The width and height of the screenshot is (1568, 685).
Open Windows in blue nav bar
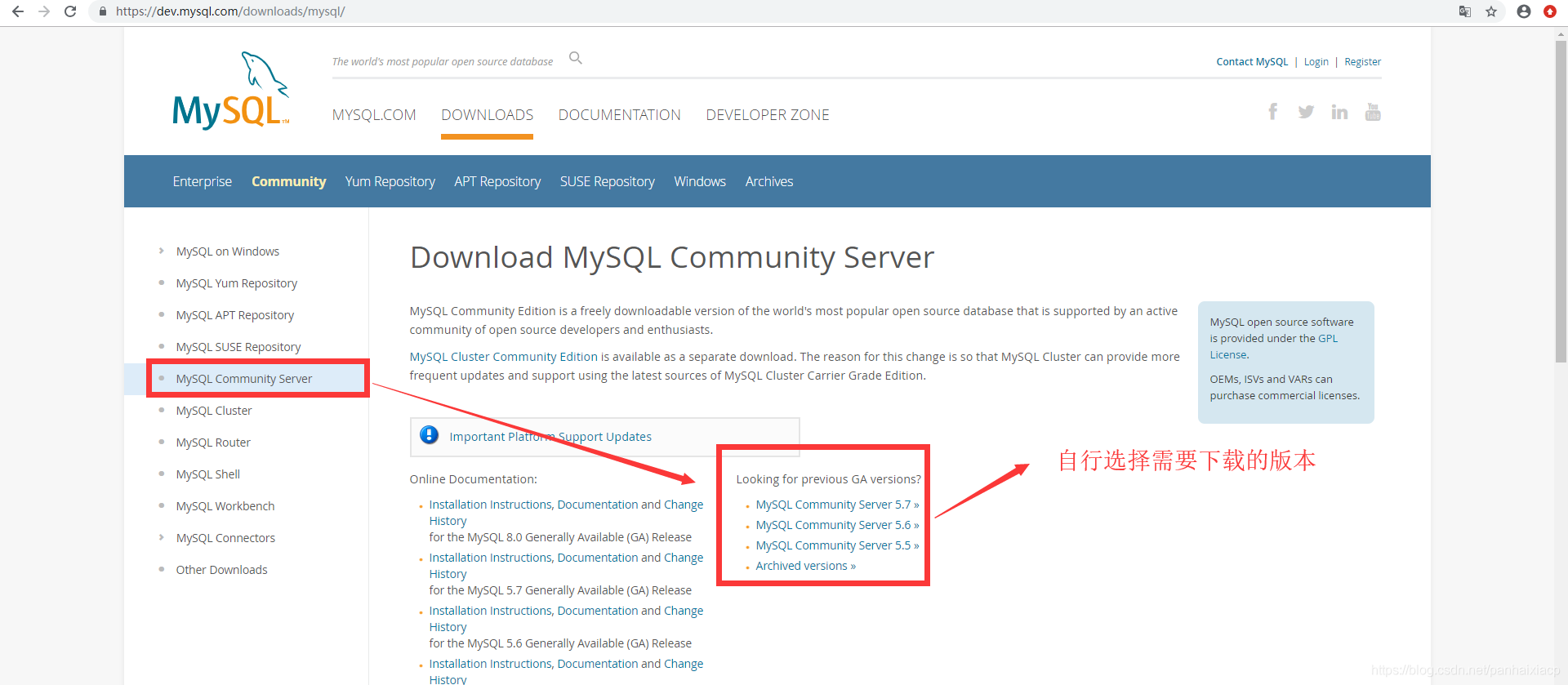click(700, 181)
